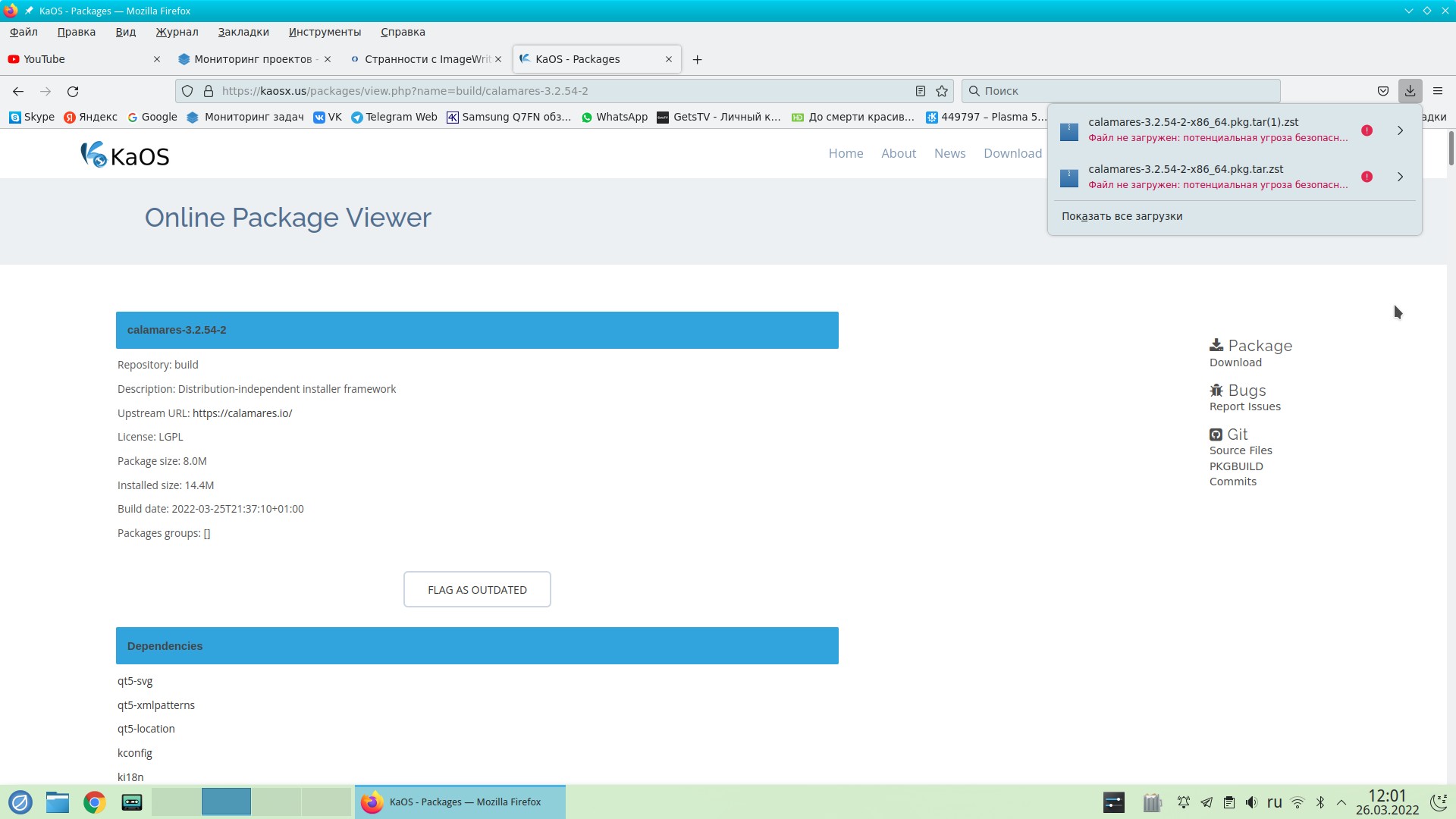The height and width of the screenshot is (819, 1456).
Task: Open the Журнал menu
Action: 177,32
